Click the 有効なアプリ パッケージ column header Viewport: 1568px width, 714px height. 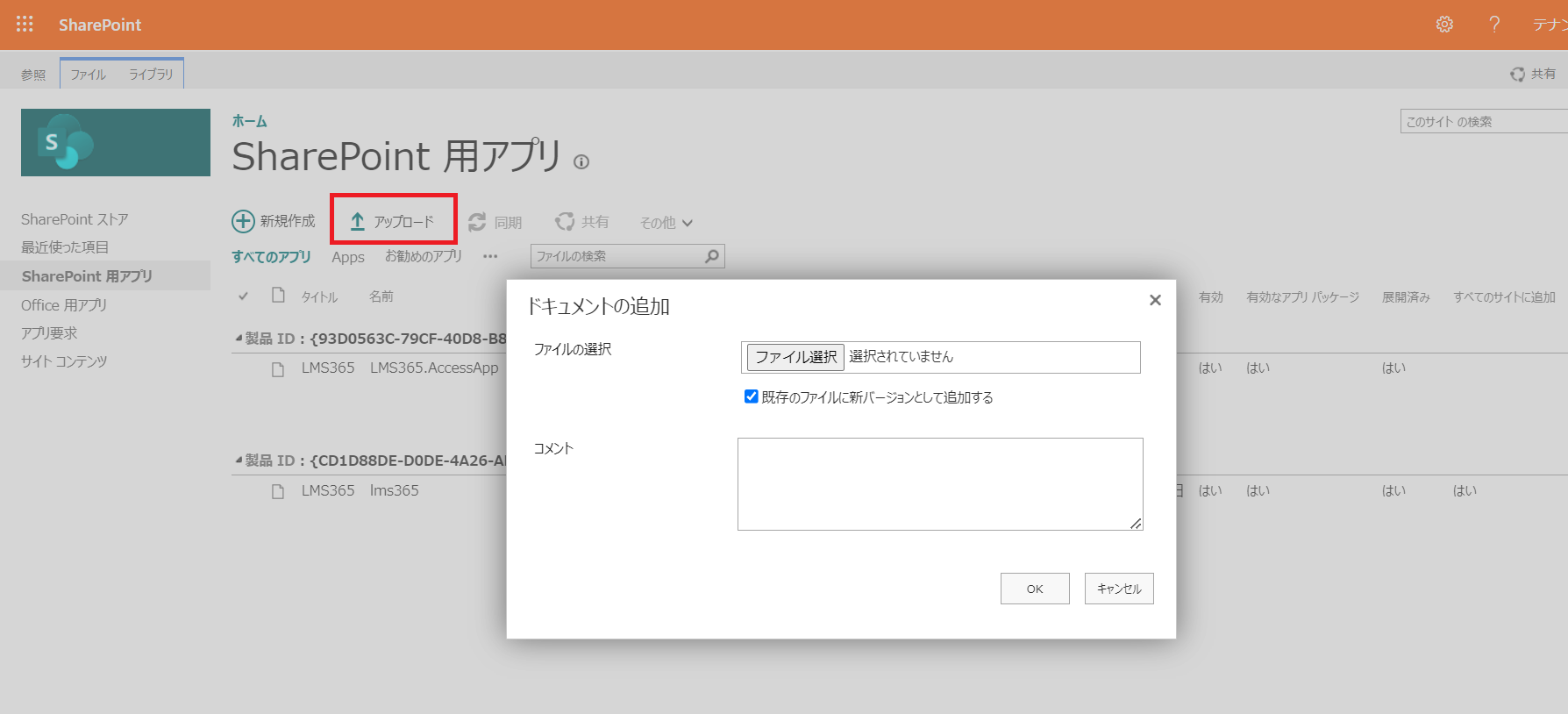pyautogui.click(x=1303, y=297)
